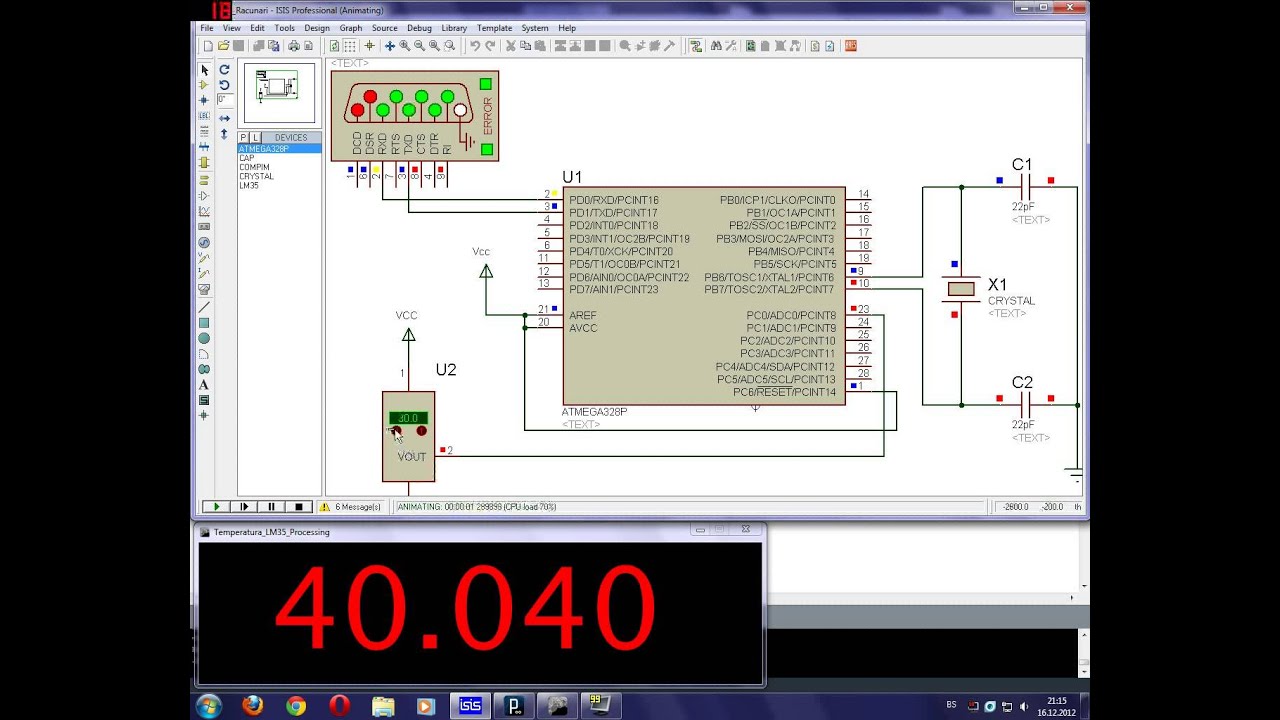
Task: Click the schematic overview thumbnail
Action: click(279, 93)
